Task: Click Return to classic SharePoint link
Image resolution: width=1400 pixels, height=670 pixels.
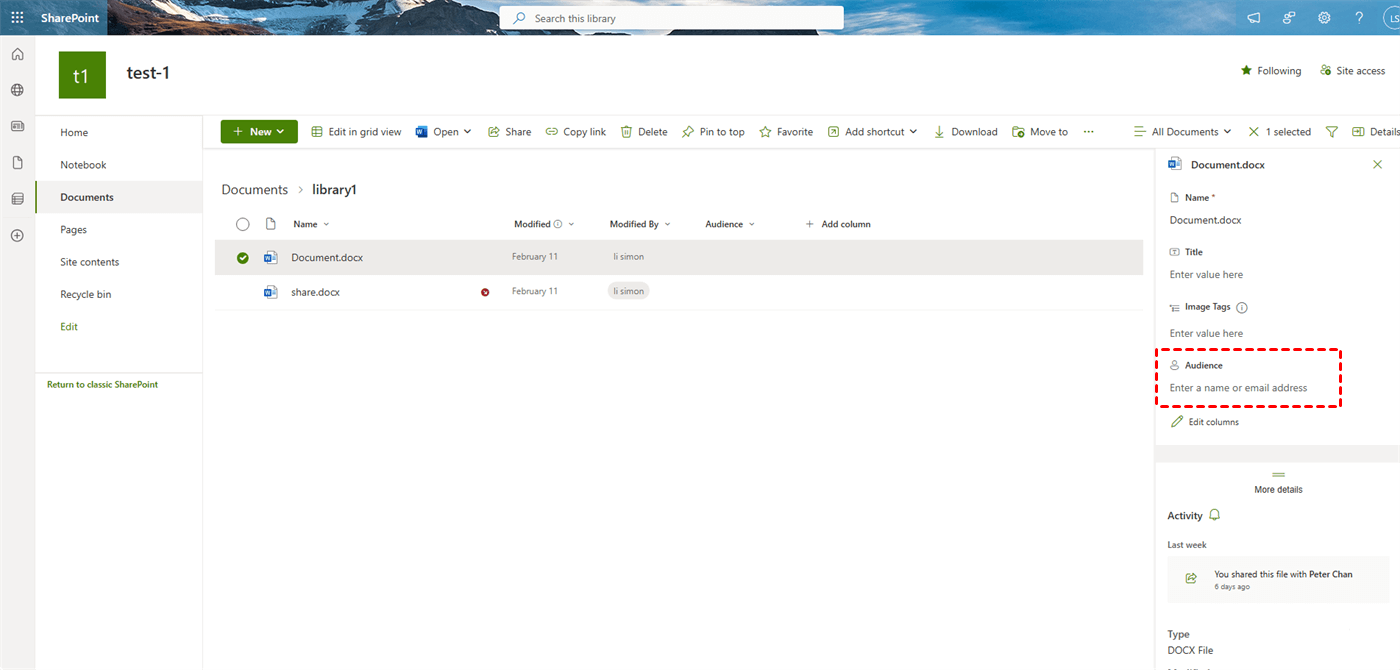Action: (102, 385)
